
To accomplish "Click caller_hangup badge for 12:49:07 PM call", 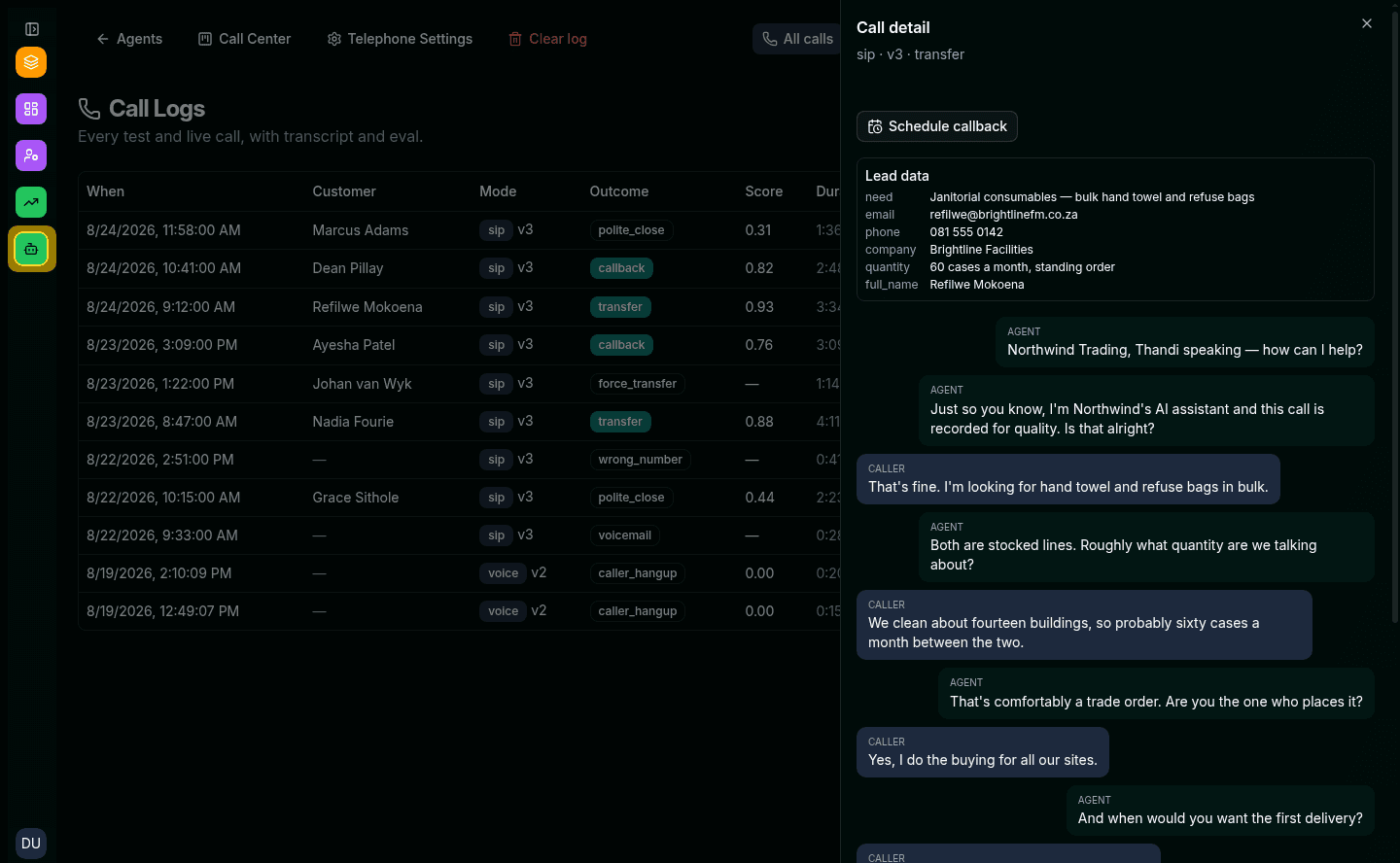I will point(637,611).
